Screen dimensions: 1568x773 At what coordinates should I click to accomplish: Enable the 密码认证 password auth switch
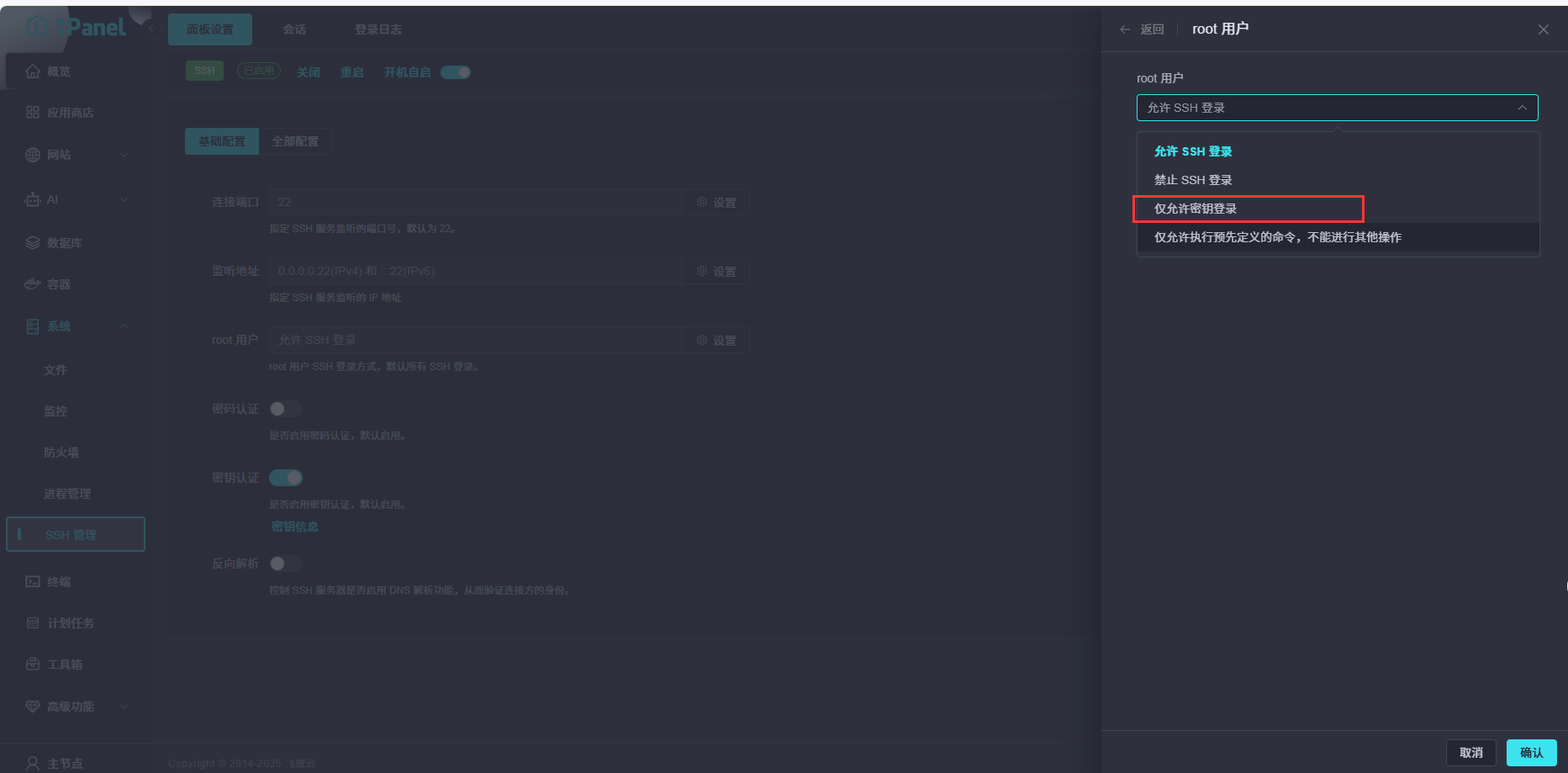pos(285,409)
